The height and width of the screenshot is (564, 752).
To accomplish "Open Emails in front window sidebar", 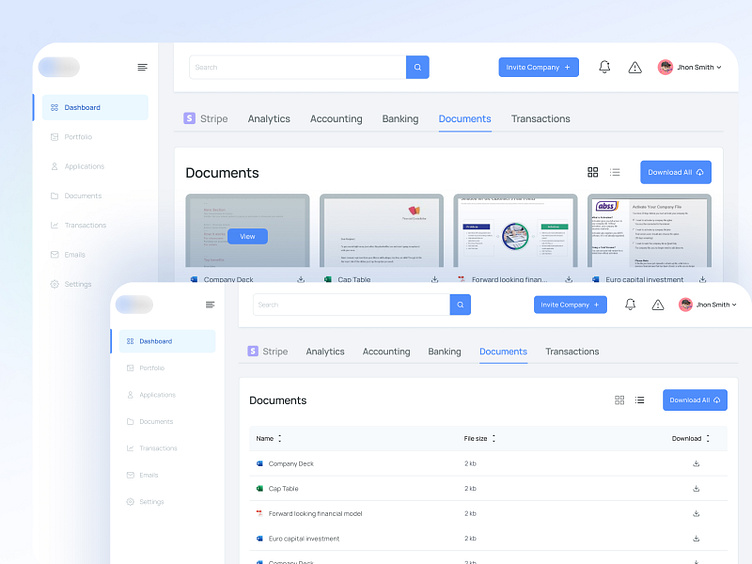I will (x=142, y=475).
